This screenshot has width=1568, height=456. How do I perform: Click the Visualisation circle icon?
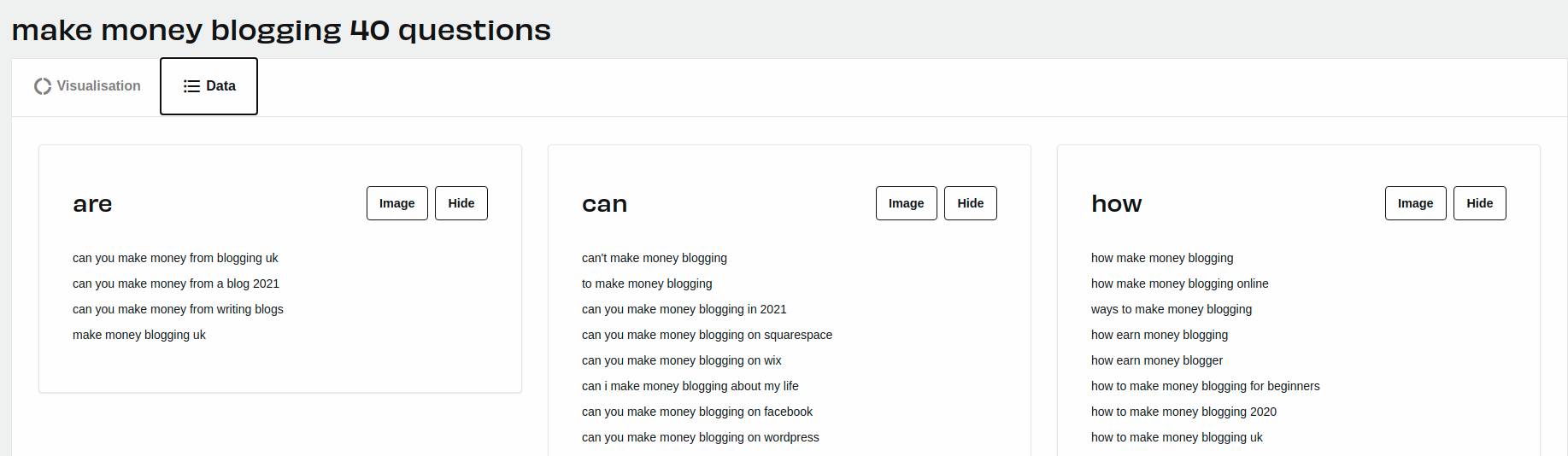point(43,86)
